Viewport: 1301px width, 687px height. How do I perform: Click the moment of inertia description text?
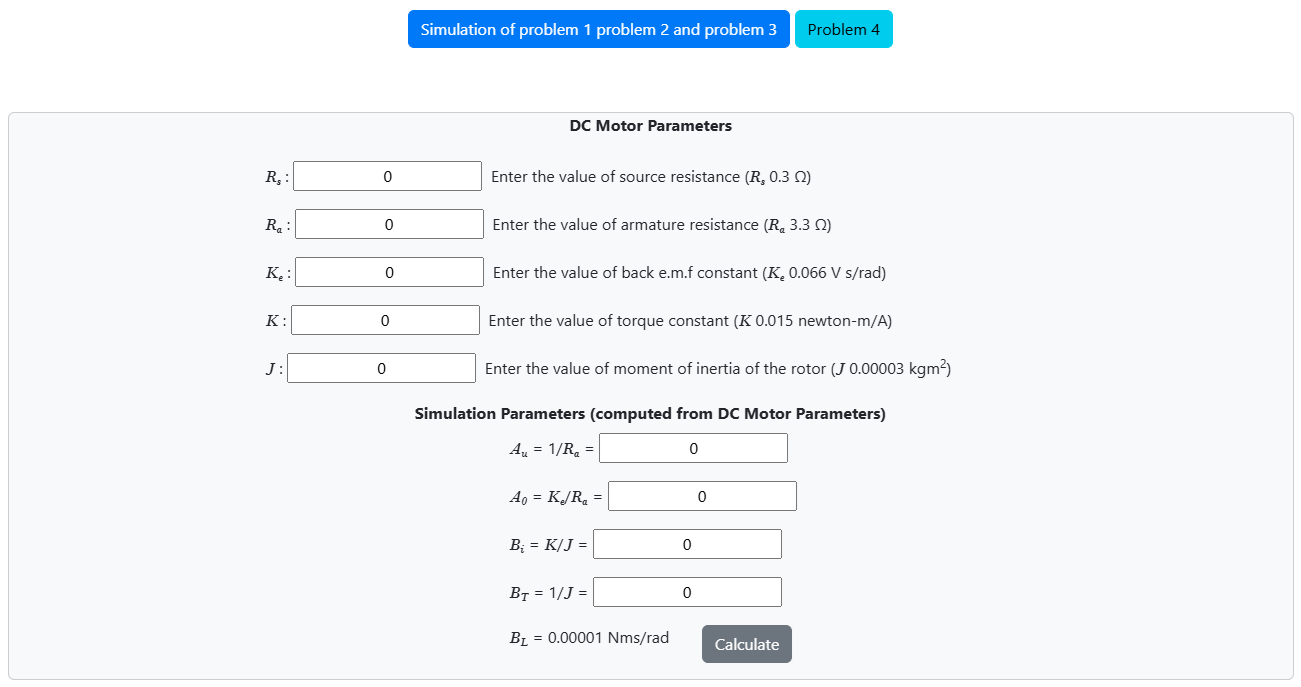point(717,369)
